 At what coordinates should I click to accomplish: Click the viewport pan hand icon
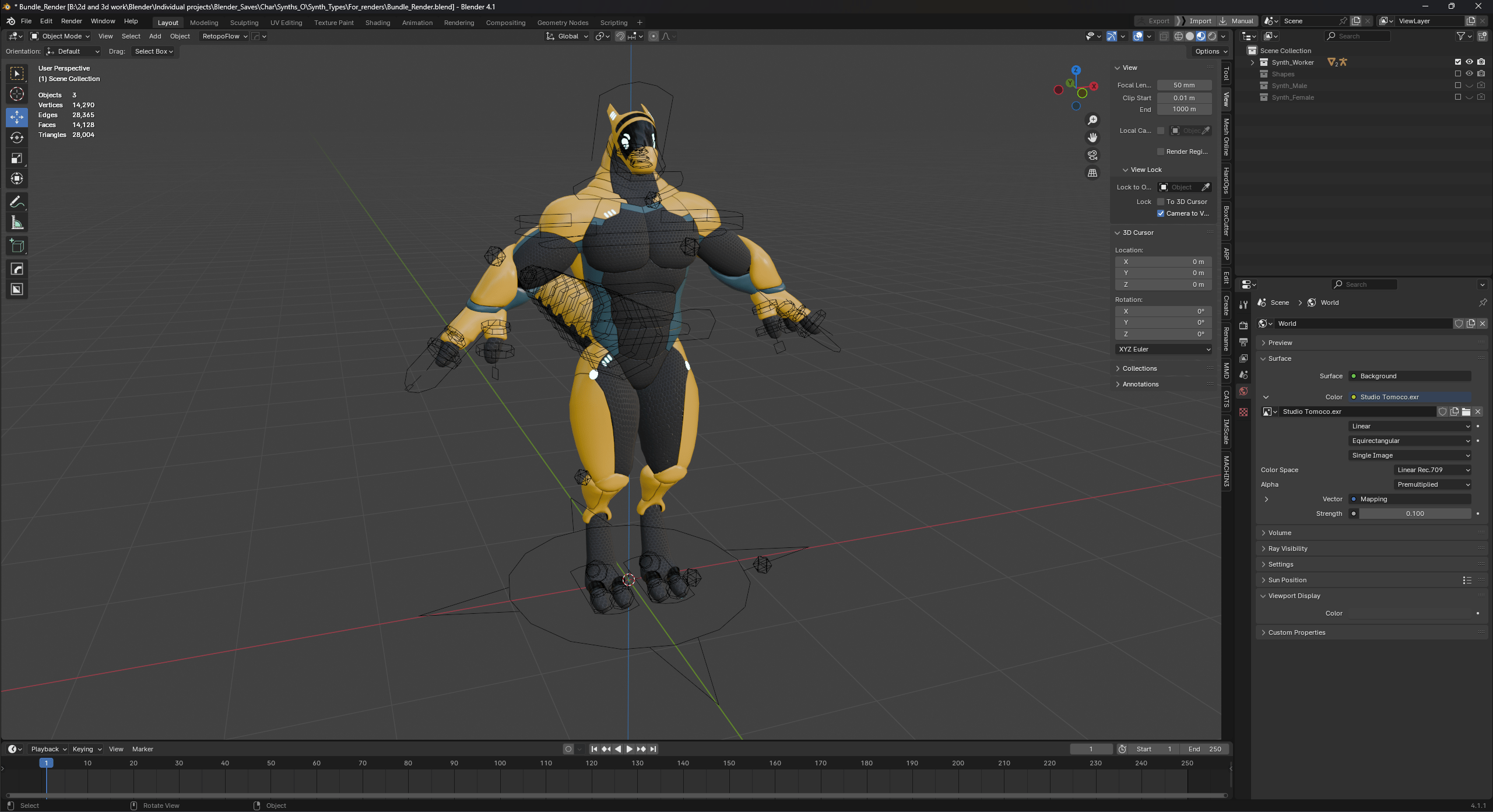[1092, 137]
